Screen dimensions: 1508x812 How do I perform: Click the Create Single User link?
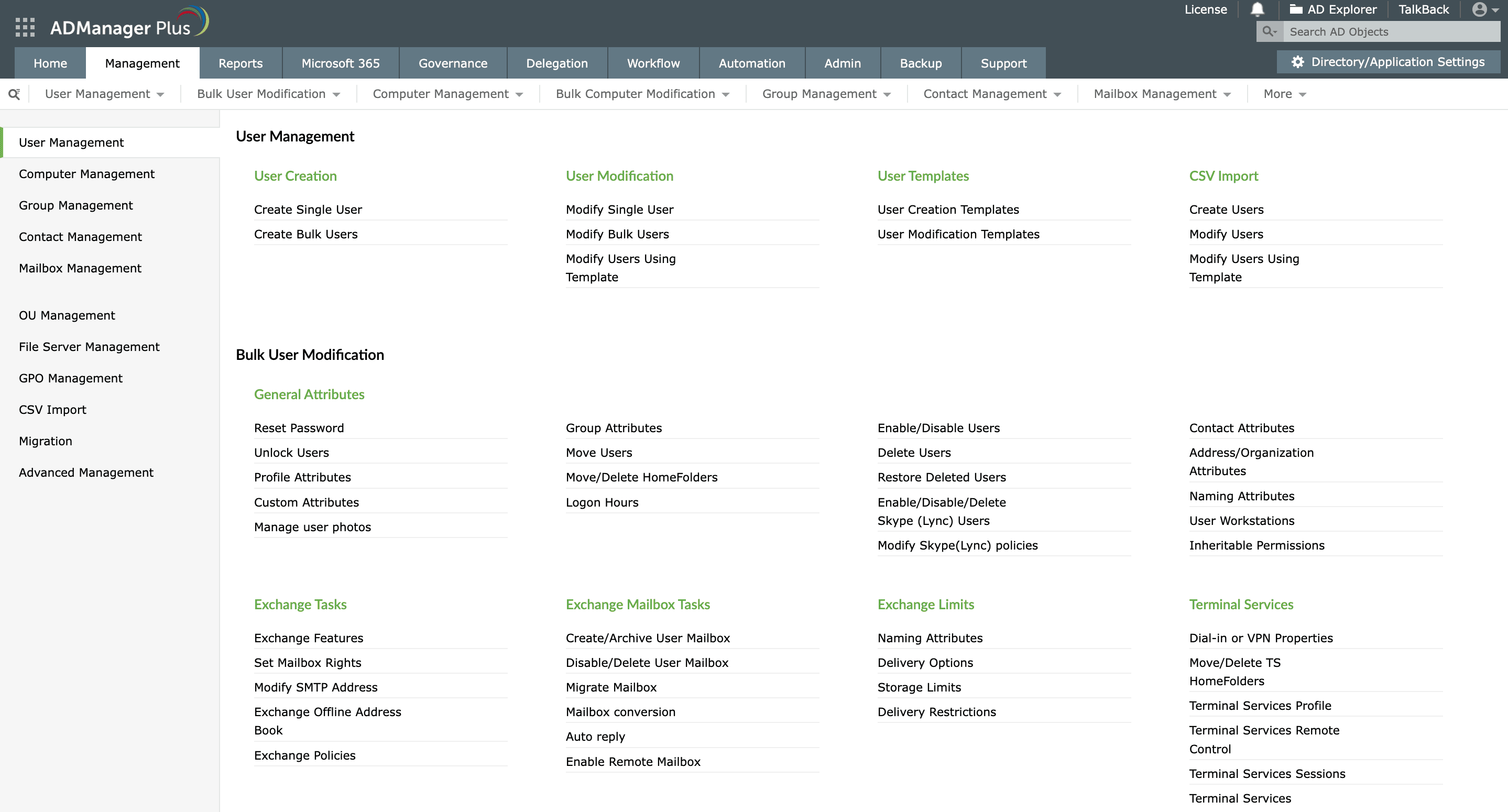point(308,210)
